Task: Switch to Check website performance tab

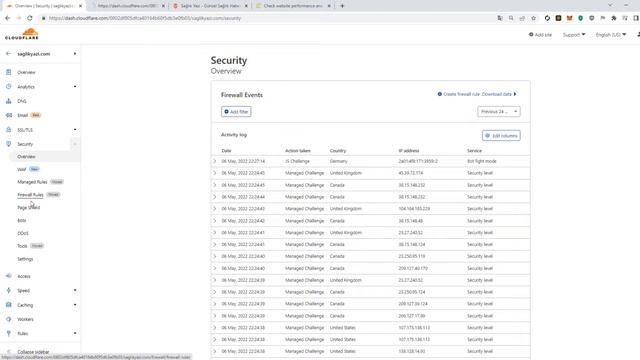Action: click(x=293, y=6)
